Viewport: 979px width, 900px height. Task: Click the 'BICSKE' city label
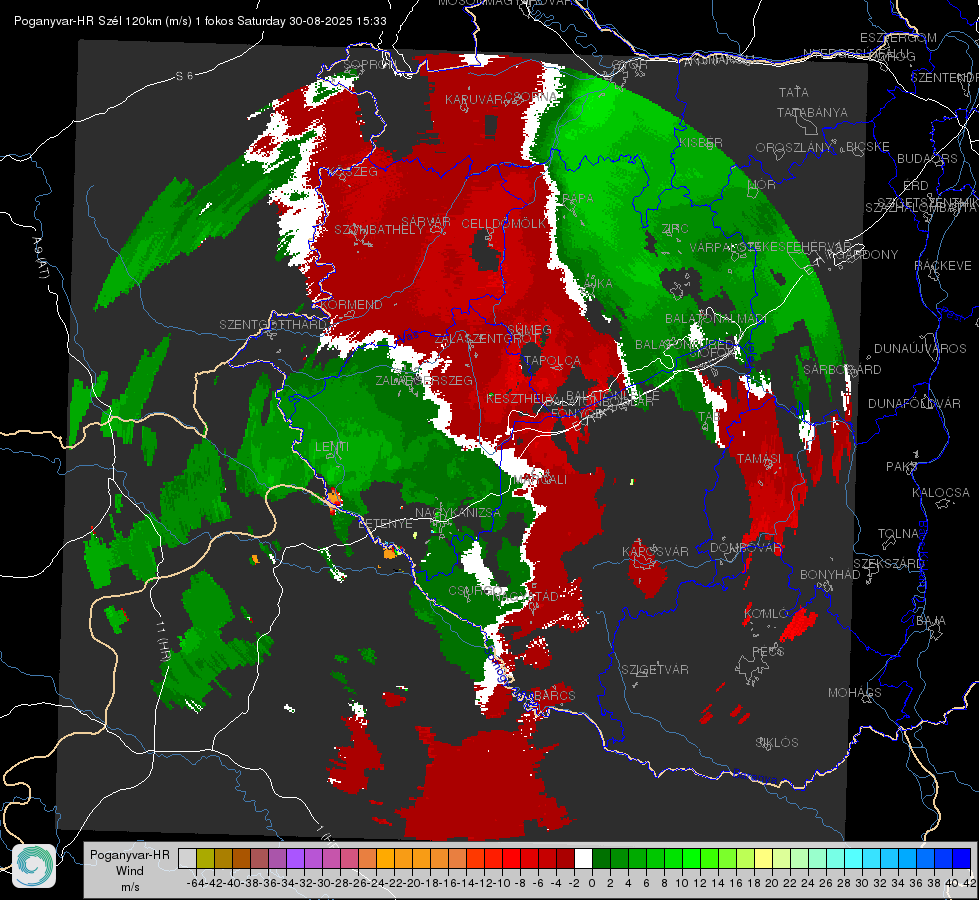pyautogui.click(x=868, y=146)
